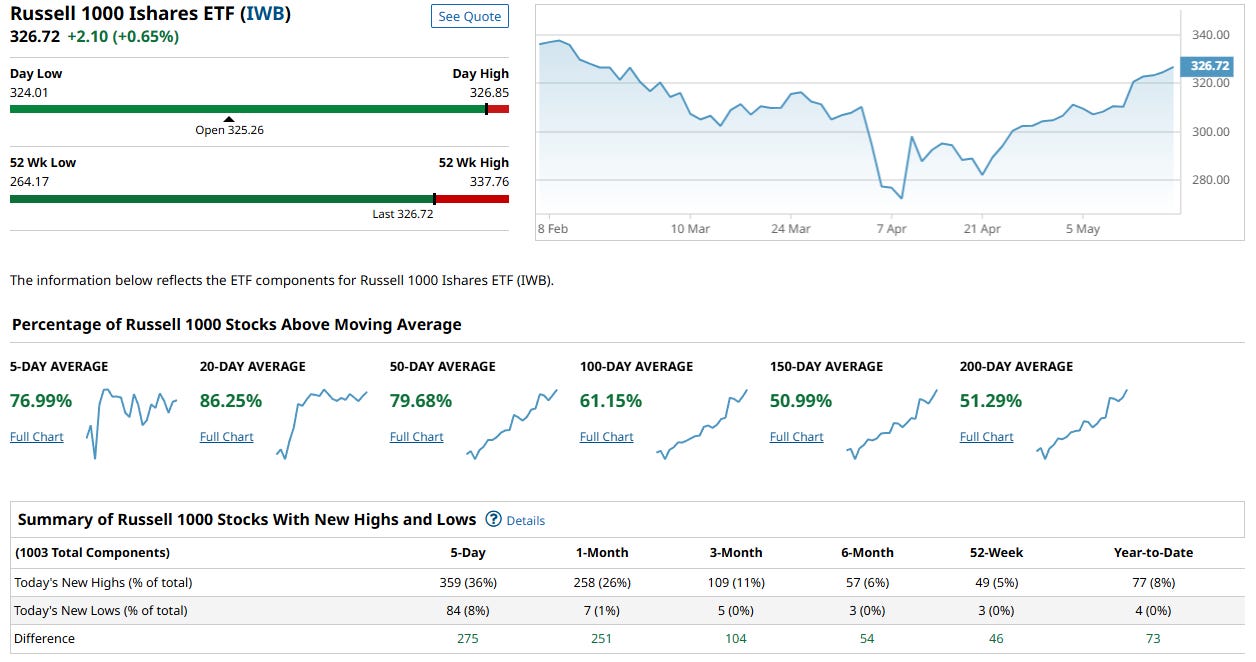Click the 7 (1%) new lows cell

click(600, 611)
